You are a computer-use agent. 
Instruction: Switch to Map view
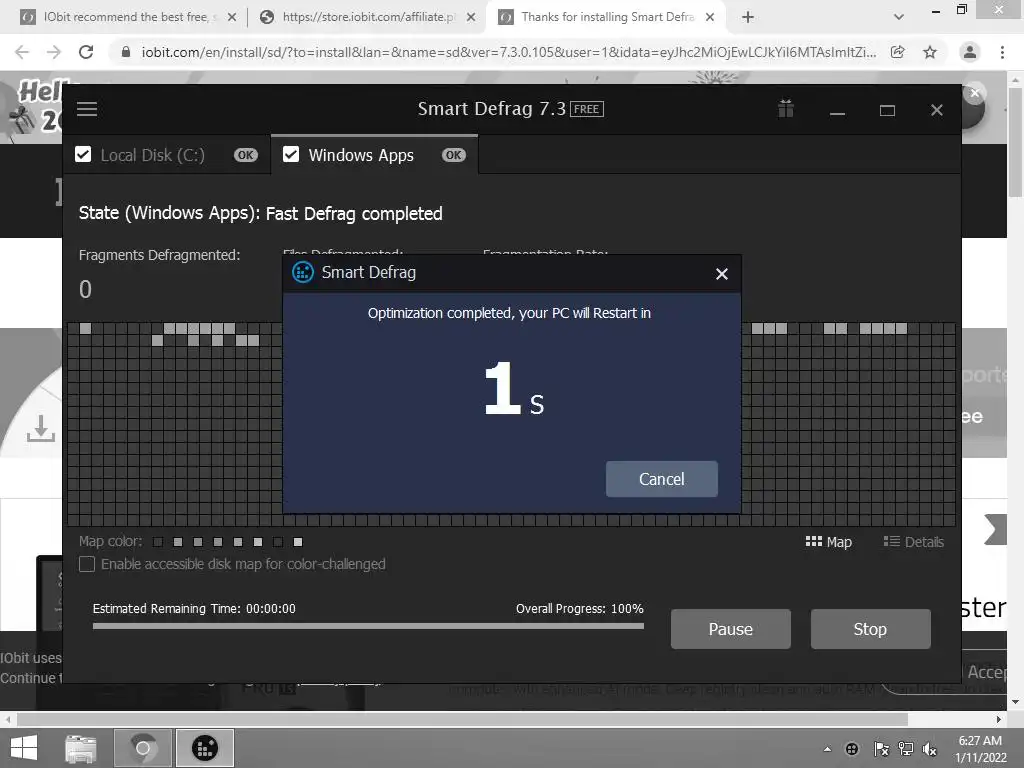(828, 542)
